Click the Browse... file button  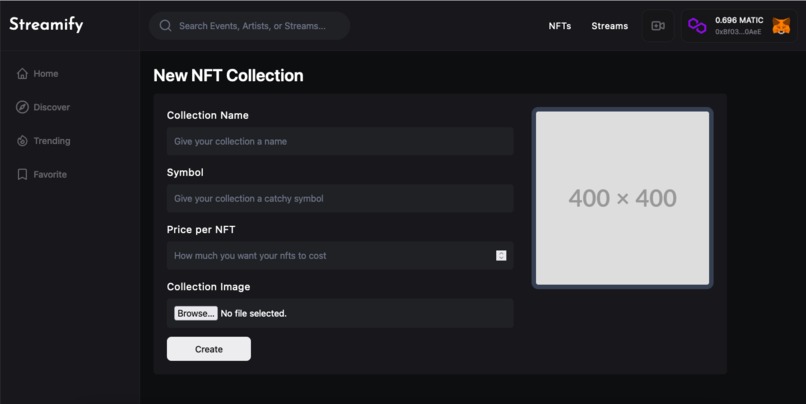pos(195,313)
